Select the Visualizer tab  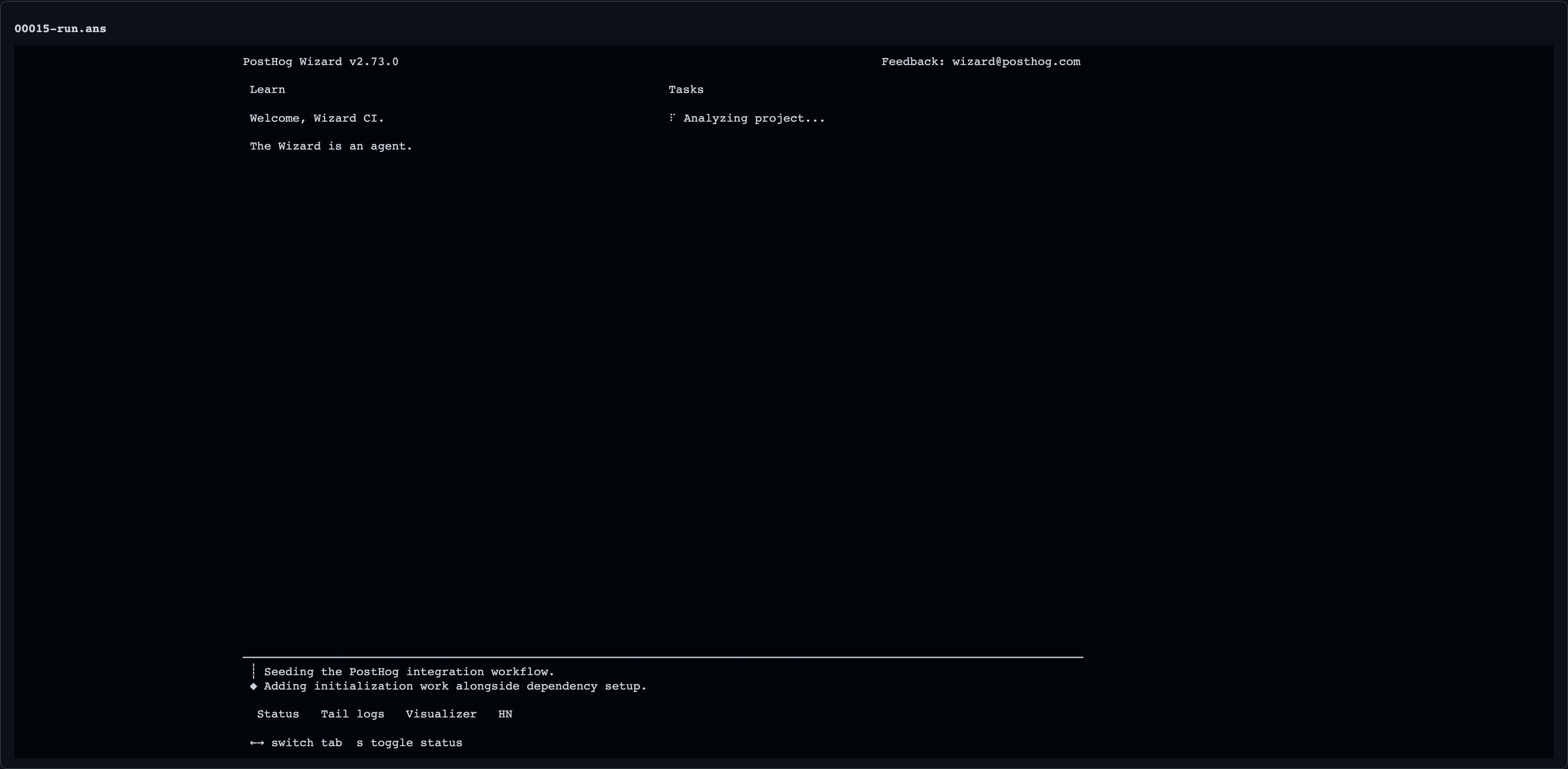pos(441,714)
